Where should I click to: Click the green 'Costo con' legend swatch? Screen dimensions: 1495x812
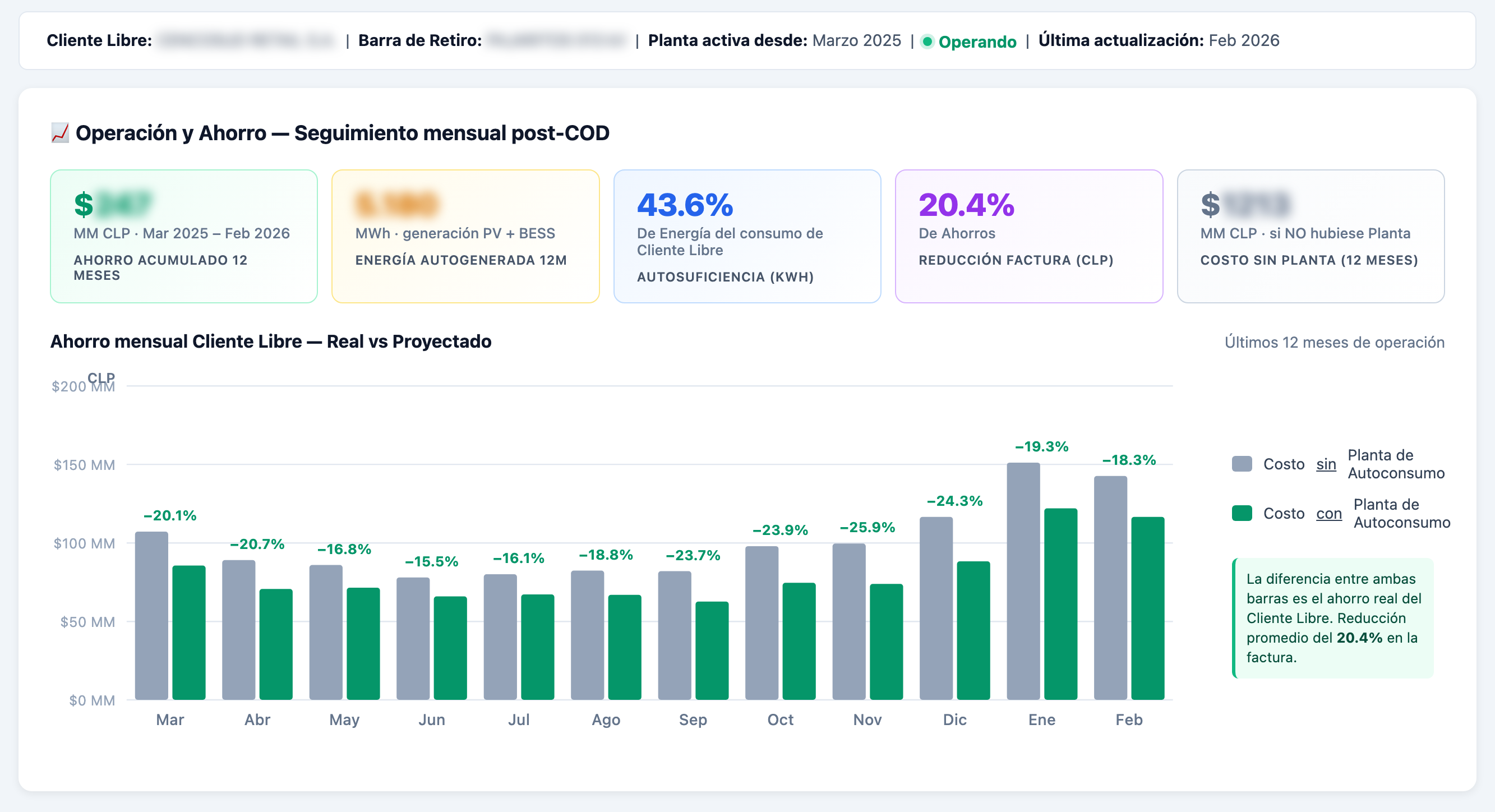(1242, 513)
